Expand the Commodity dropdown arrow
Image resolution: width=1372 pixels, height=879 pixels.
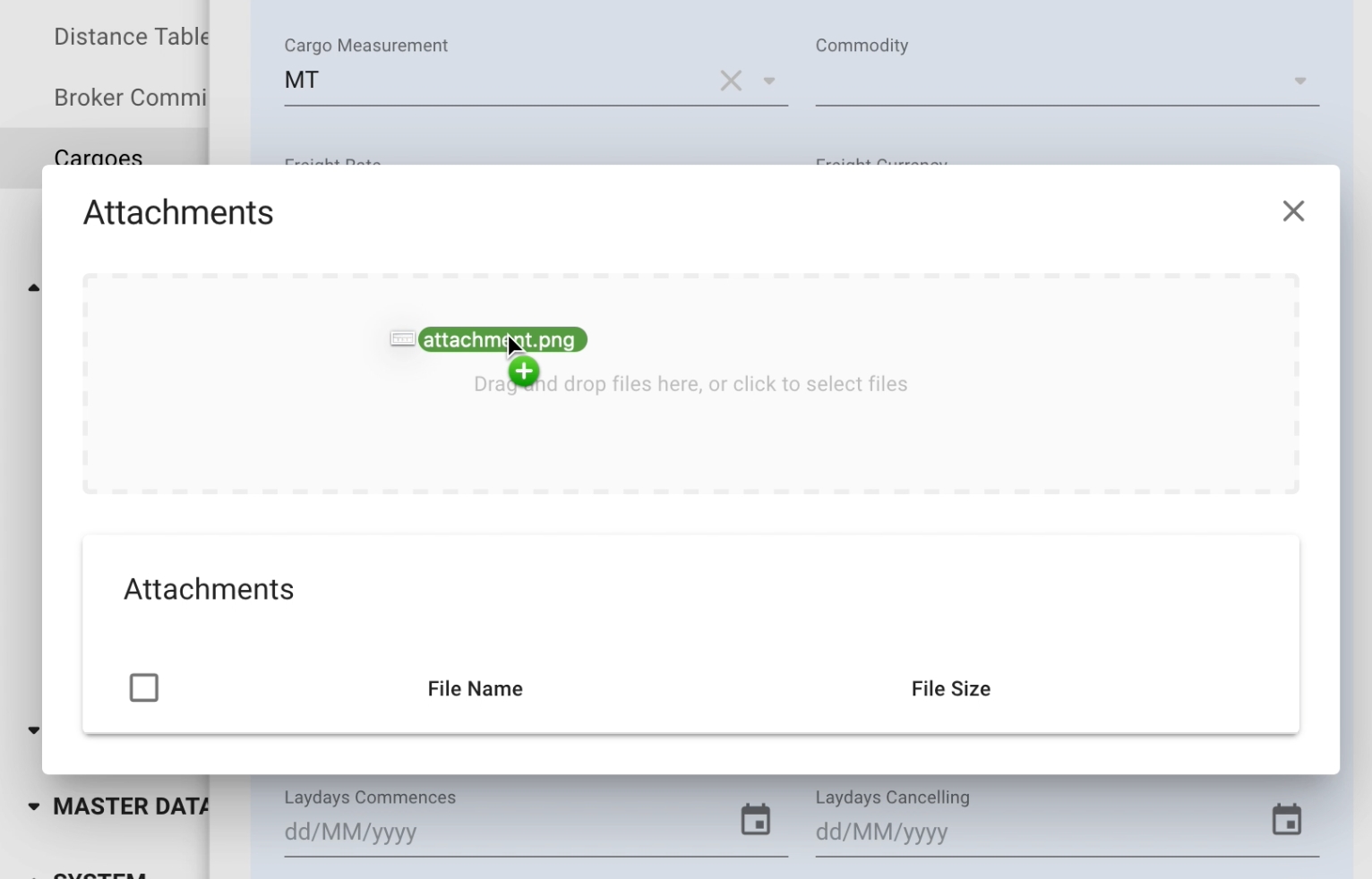pos(1299,81)
